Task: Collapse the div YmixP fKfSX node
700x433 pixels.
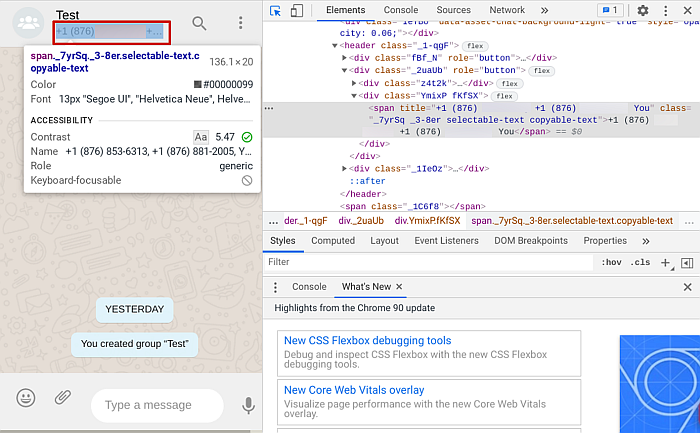Action: point(354,96)
